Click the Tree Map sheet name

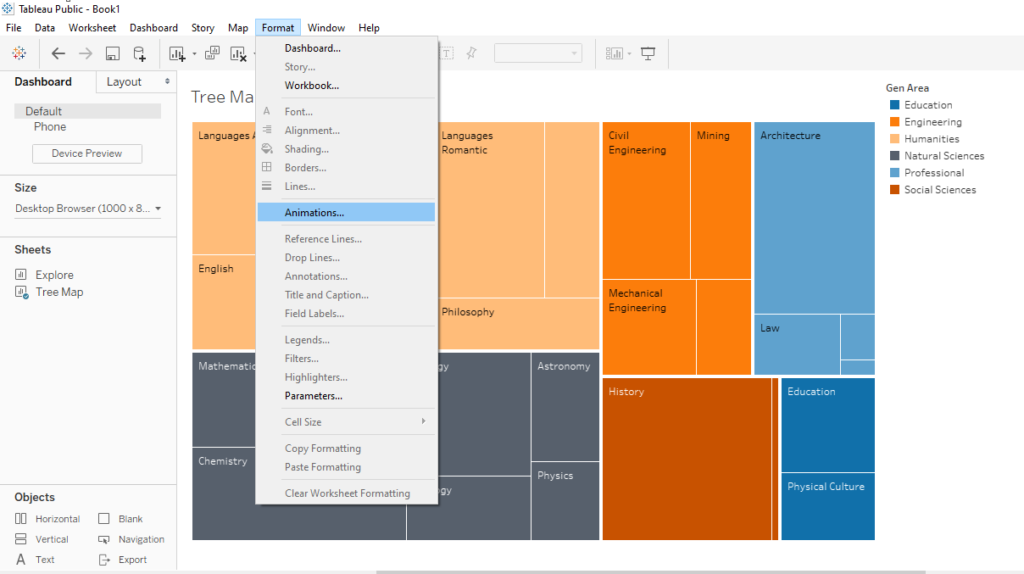tap(59, 292)
